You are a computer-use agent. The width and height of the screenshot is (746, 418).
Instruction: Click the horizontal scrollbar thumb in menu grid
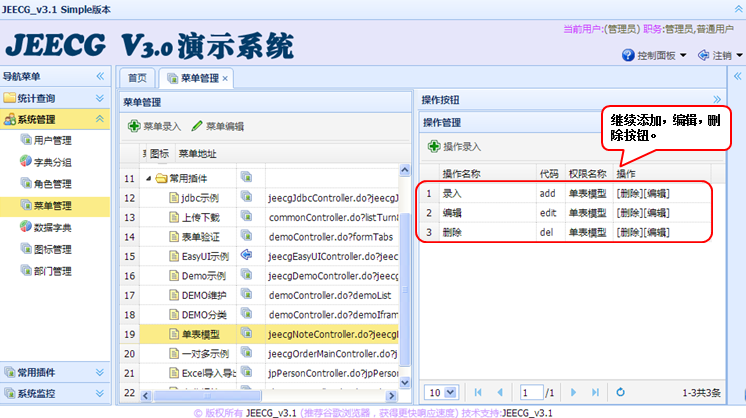coord(207,396)
